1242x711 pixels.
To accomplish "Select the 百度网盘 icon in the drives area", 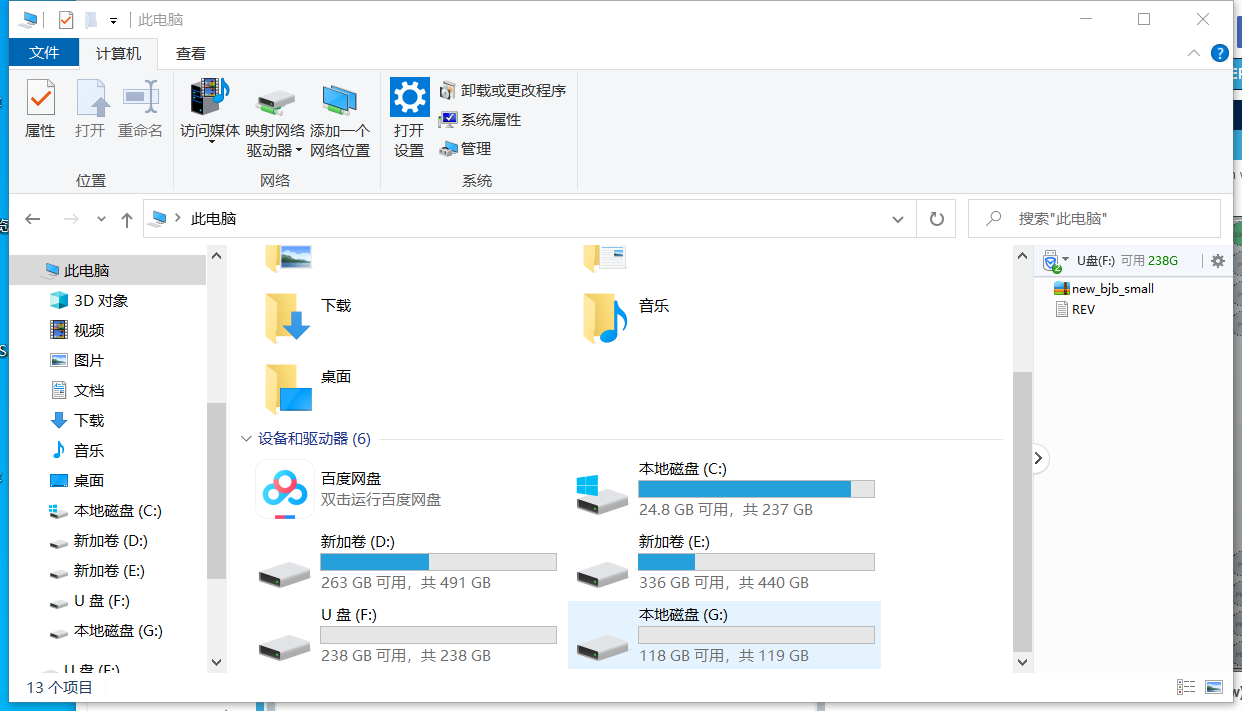I will [284, 489].
